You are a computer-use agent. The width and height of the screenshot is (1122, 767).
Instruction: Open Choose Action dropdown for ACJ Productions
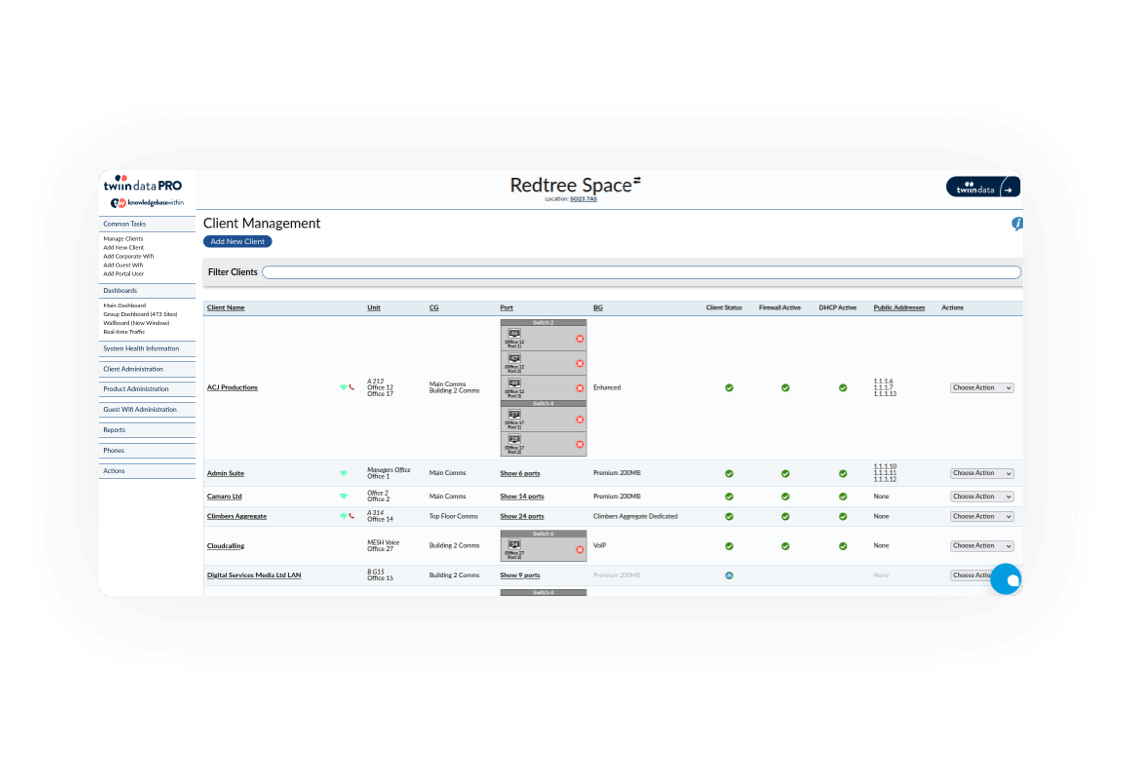pyautogui.click(x=982, y=388)
